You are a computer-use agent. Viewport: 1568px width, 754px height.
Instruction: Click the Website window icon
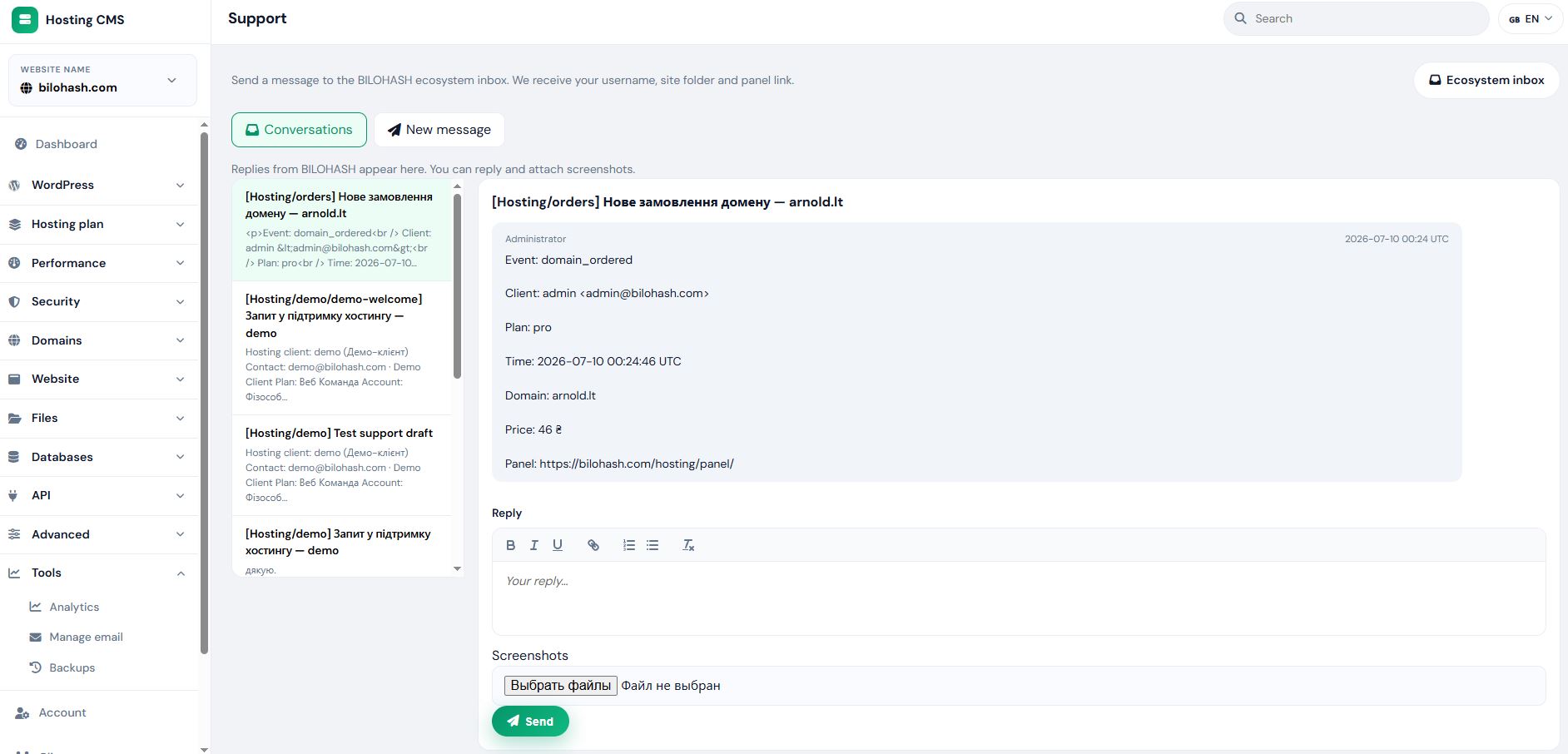coord(14,379)
